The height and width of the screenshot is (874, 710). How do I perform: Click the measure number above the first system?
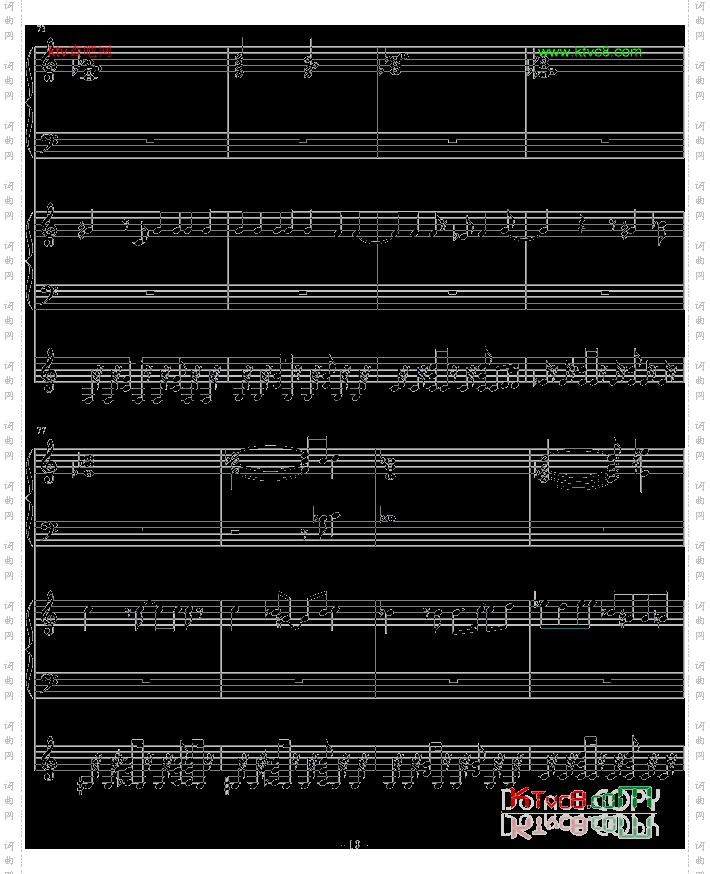pyautogui.click(x=42, y=30)
